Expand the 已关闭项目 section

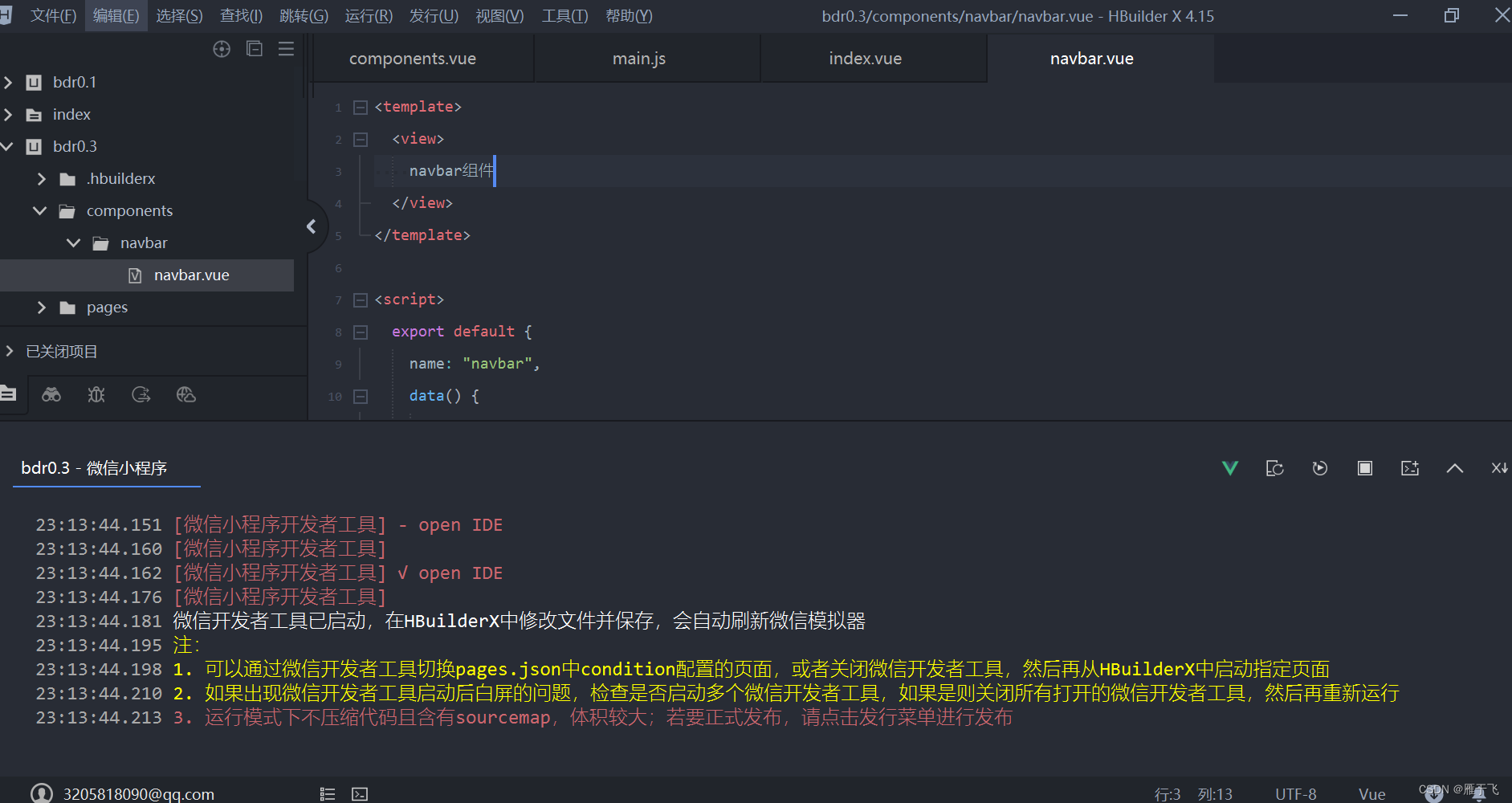[x=10, y=351]
